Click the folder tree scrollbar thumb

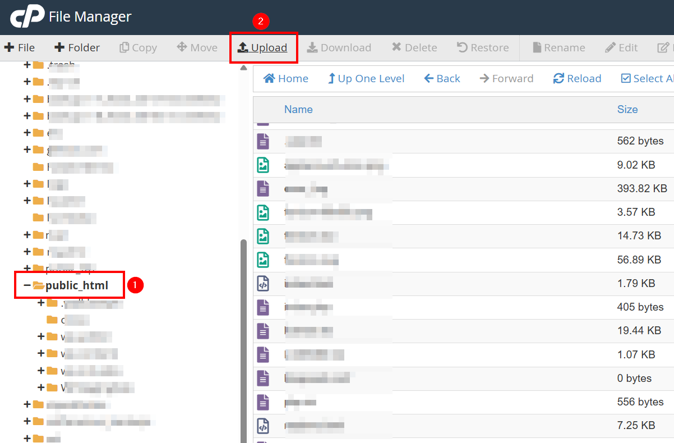point(243,340)
